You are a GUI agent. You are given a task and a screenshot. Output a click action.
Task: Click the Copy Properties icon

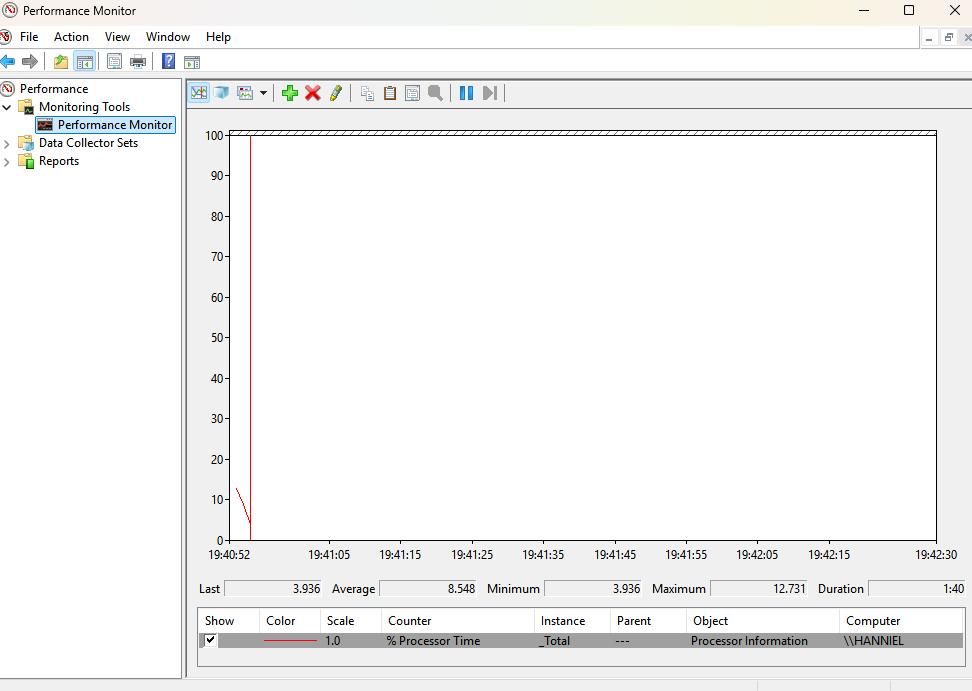367,93
